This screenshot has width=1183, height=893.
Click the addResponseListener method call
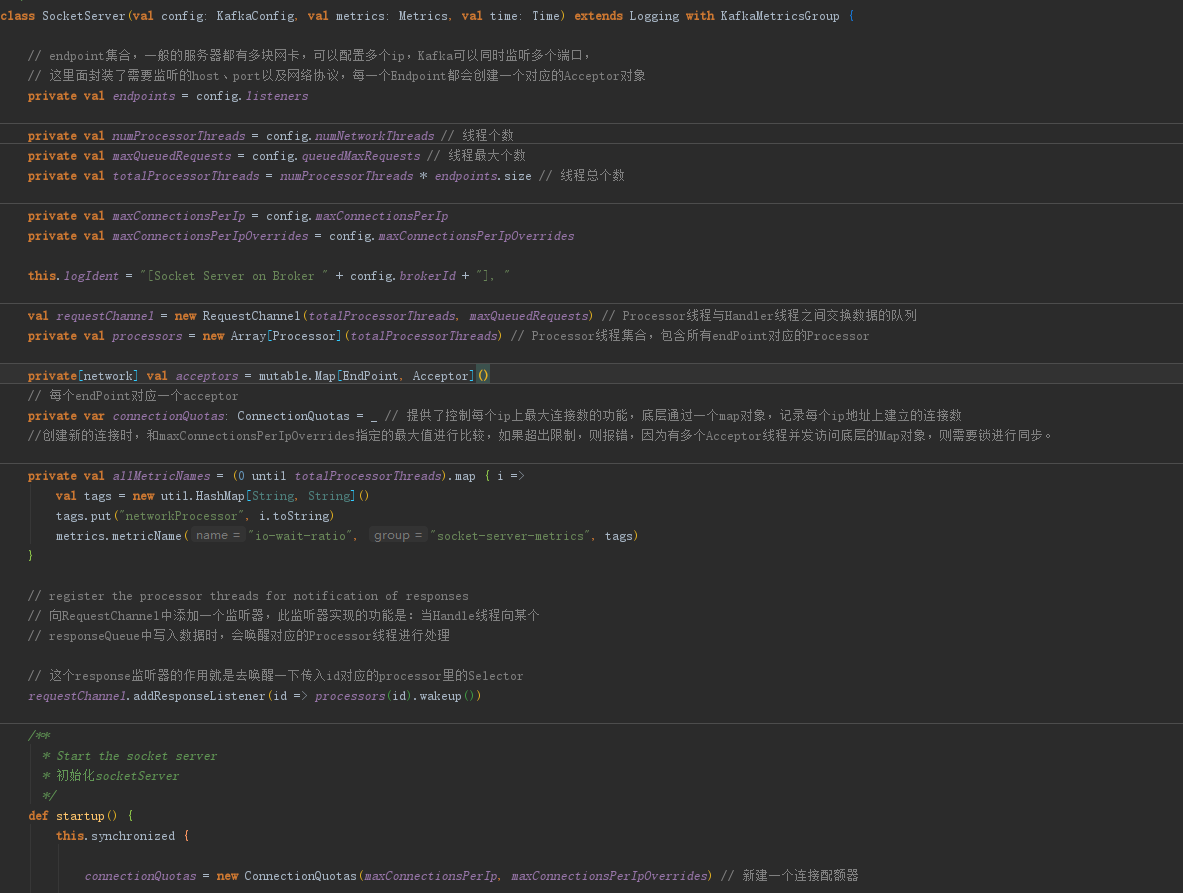(199, 696)
